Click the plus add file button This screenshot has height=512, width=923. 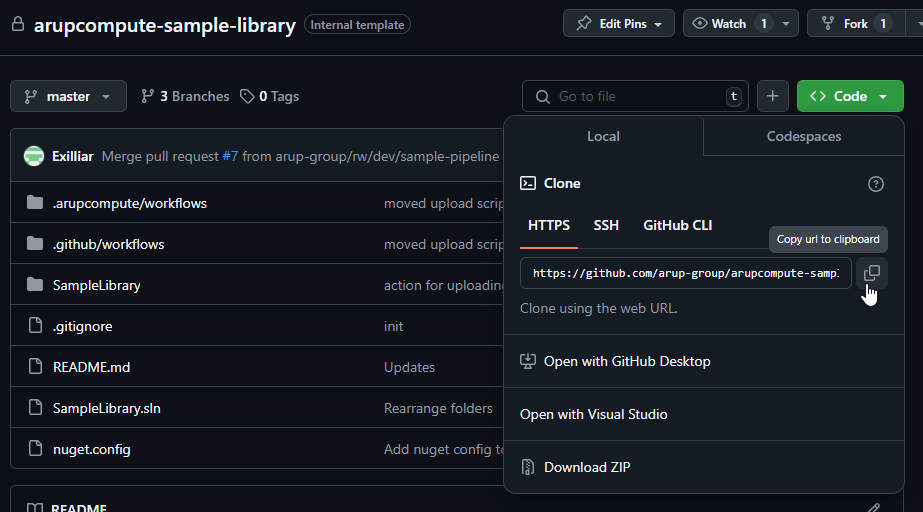(772, 96)
